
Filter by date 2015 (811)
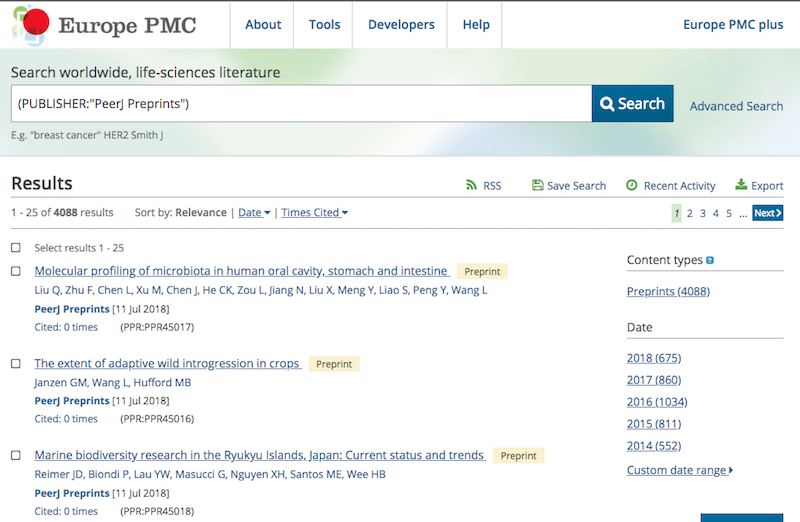click(x=654, y=424)
